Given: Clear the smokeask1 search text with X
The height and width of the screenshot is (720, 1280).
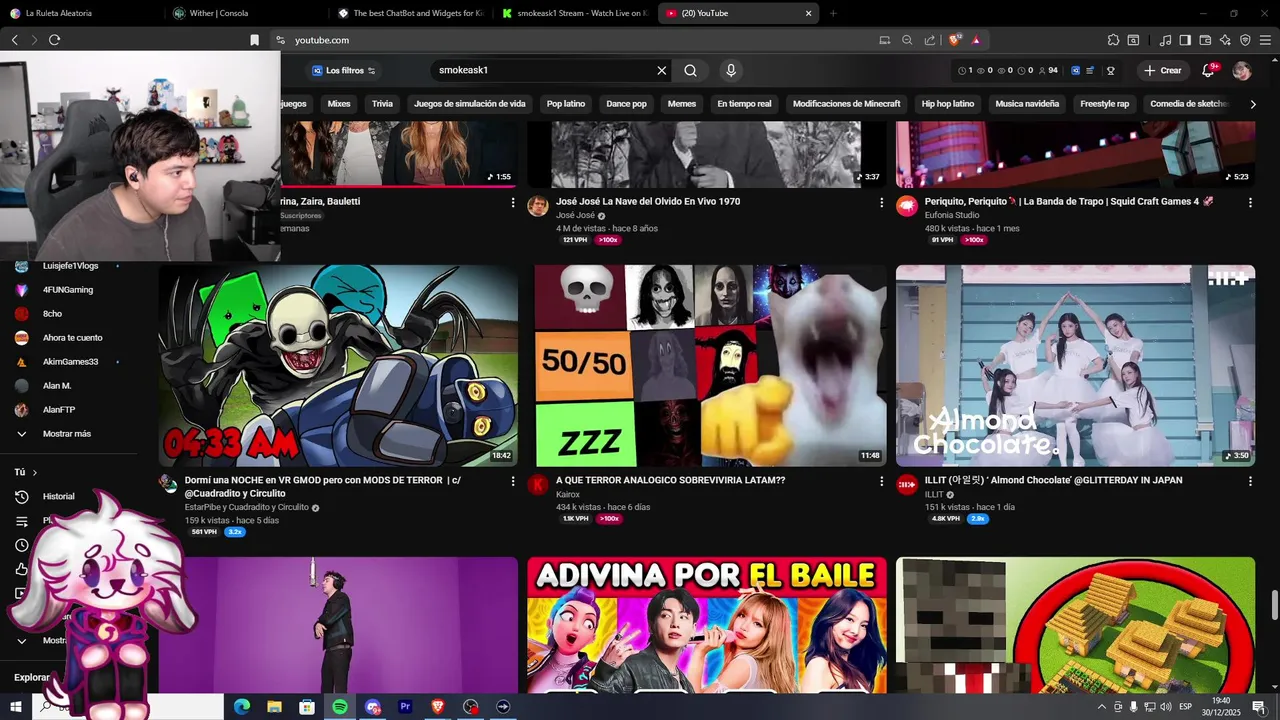Looking at the screenshot, I should click(x=661, y=70).
